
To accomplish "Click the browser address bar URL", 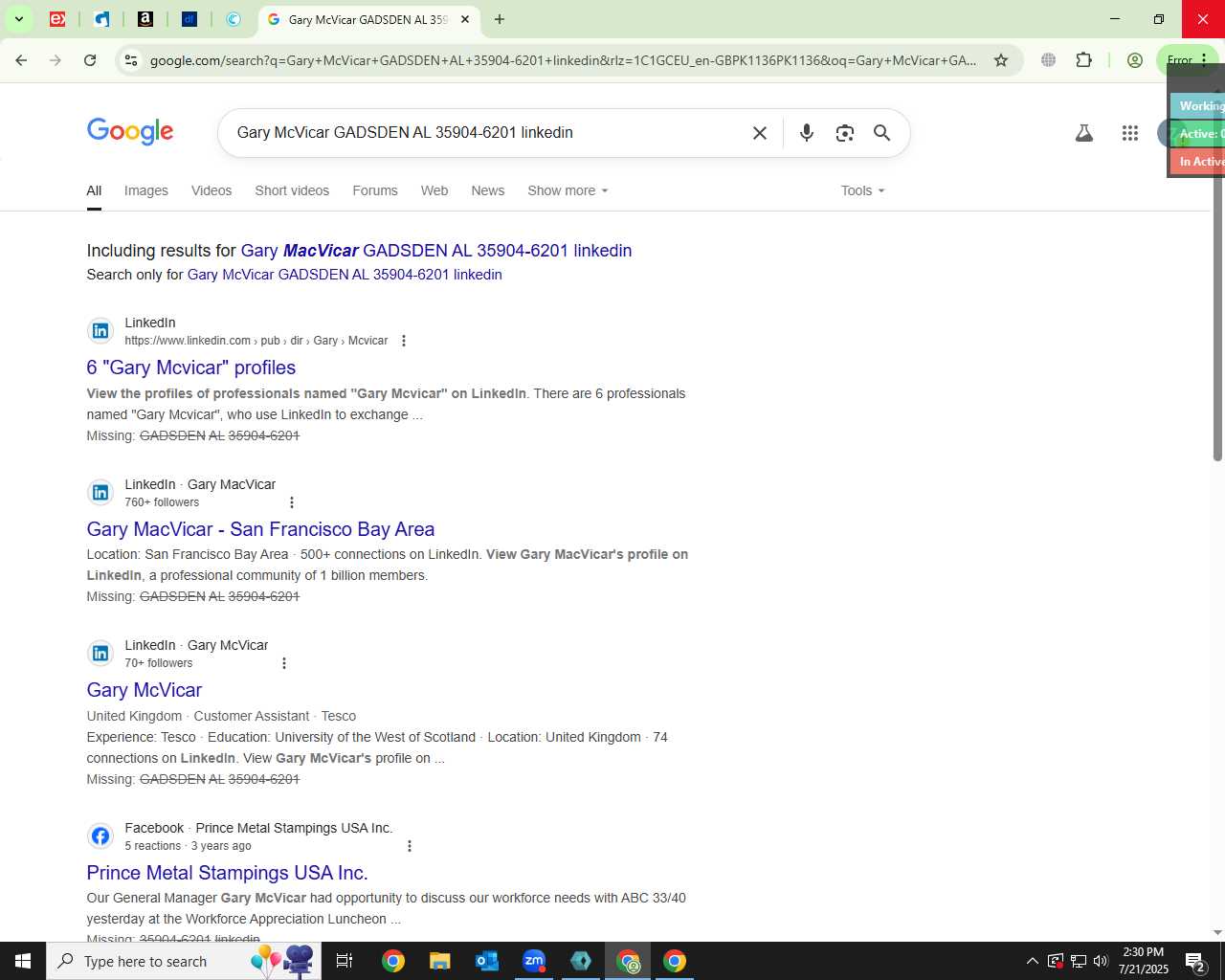I will (x=563, y=60).
